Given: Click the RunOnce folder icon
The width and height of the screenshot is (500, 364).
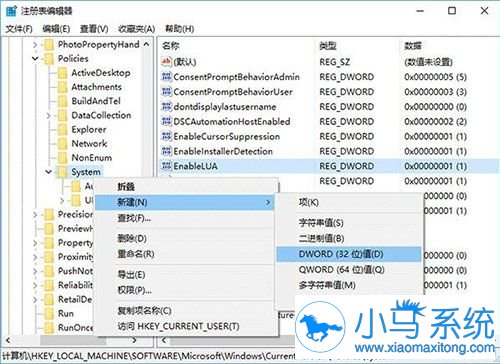Looking at the screenshot, I should (49, 328).
